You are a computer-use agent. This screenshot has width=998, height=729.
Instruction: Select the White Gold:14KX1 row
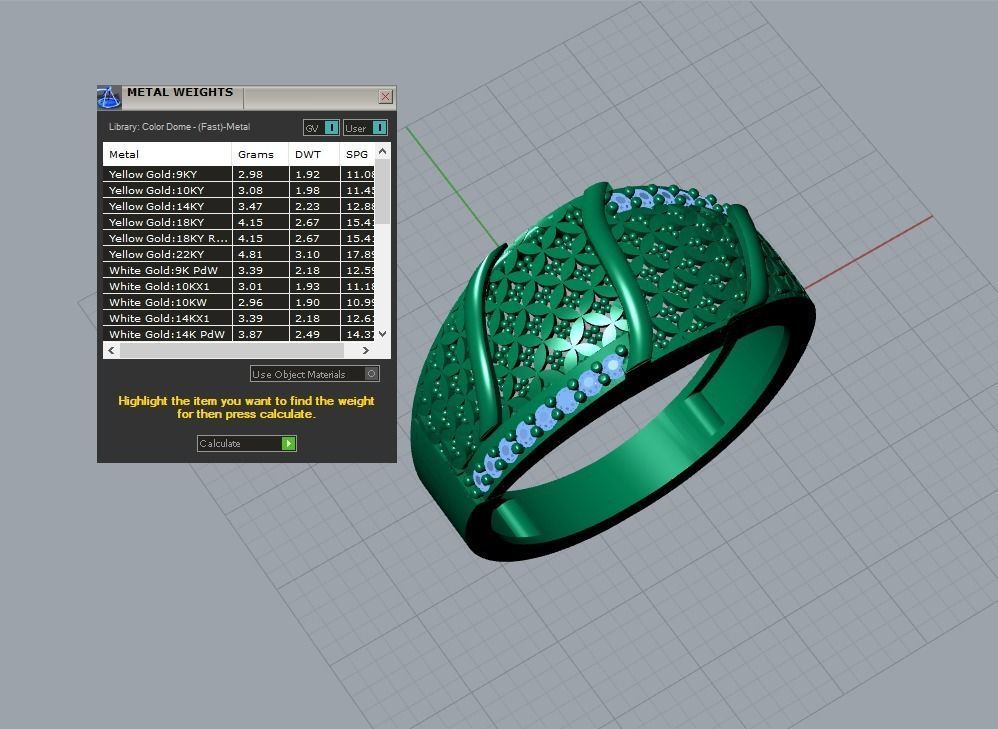point(239,318)
